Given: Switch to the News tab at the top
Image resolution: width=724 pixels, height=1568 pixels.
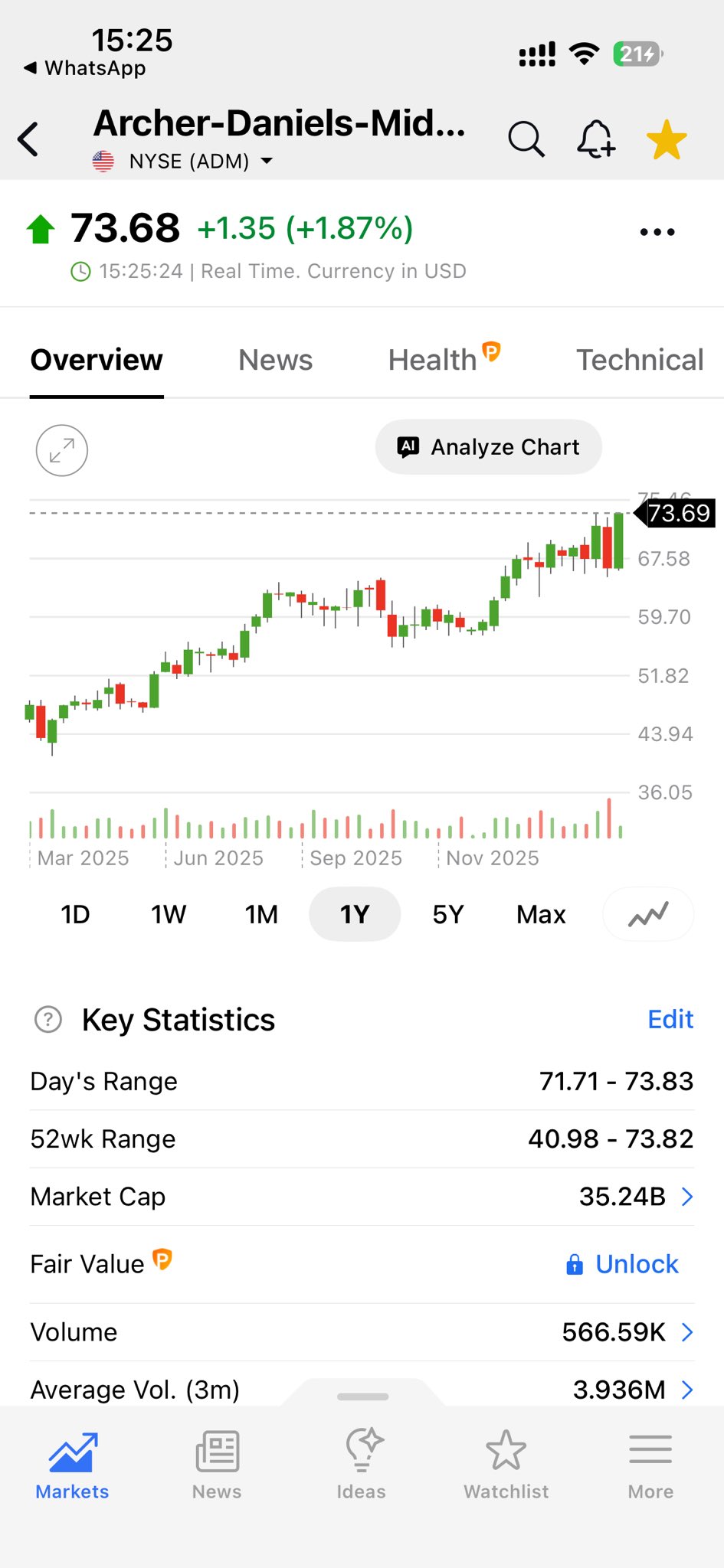Looking at the screenshot, I should [275, 360].
